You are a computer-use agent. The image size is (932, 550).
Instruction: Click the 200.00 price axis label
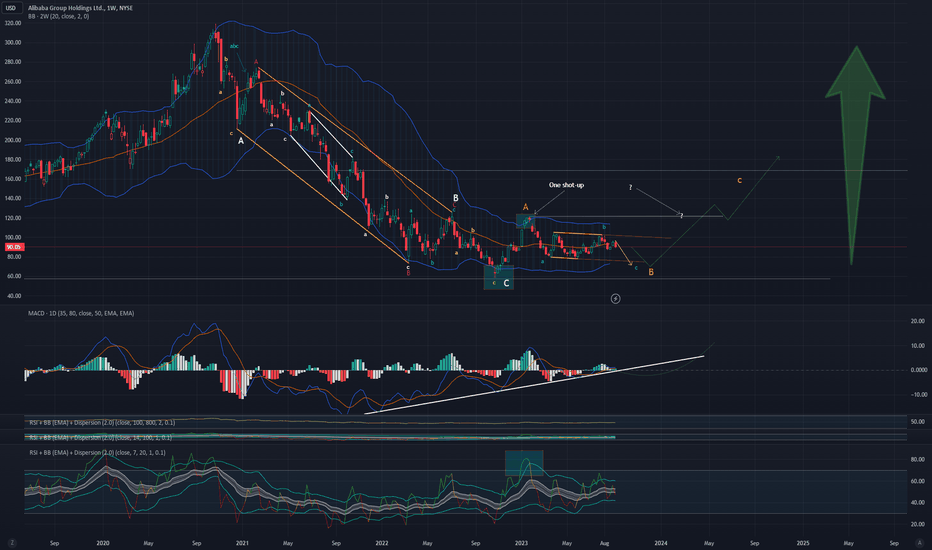click(13, 140)
